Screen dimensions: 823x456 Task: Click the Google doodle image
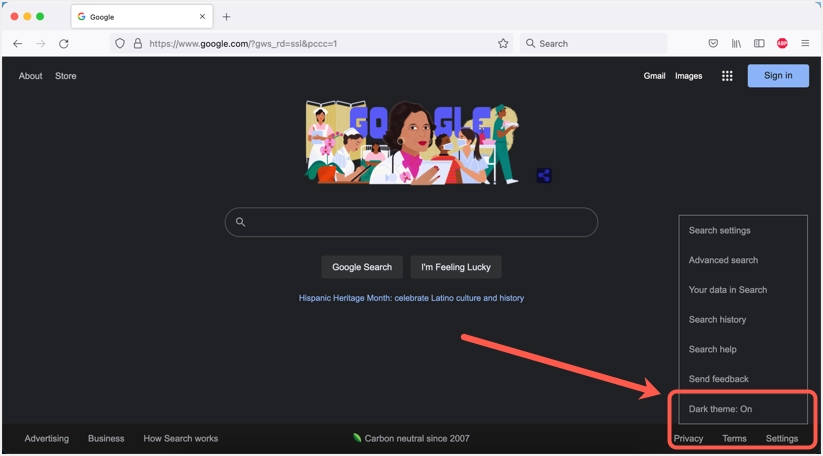tap(412, 142)
